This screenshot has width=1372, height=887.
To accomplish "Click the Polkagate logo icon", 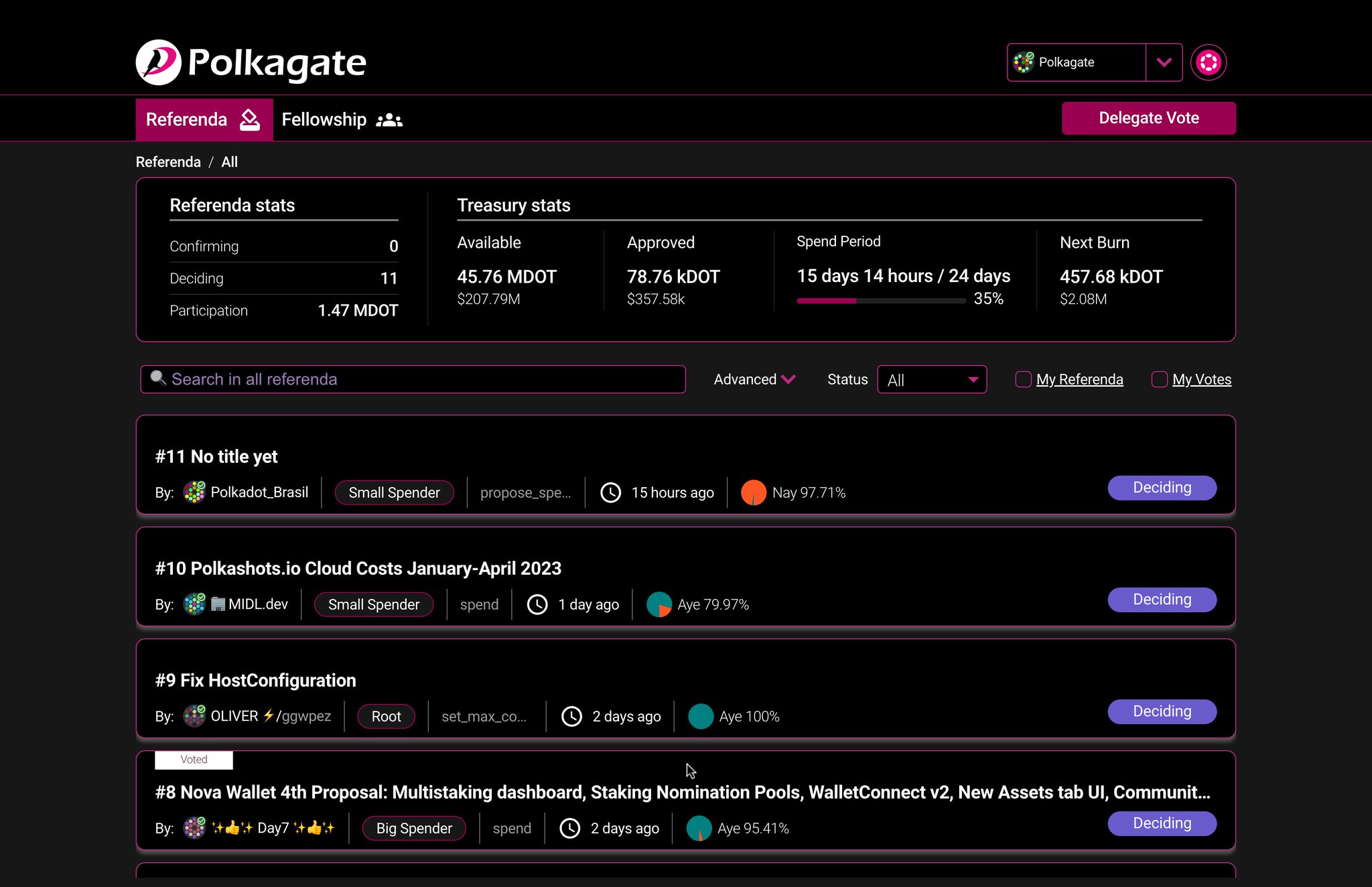I will pyautogui.click(x=158, y=62).
